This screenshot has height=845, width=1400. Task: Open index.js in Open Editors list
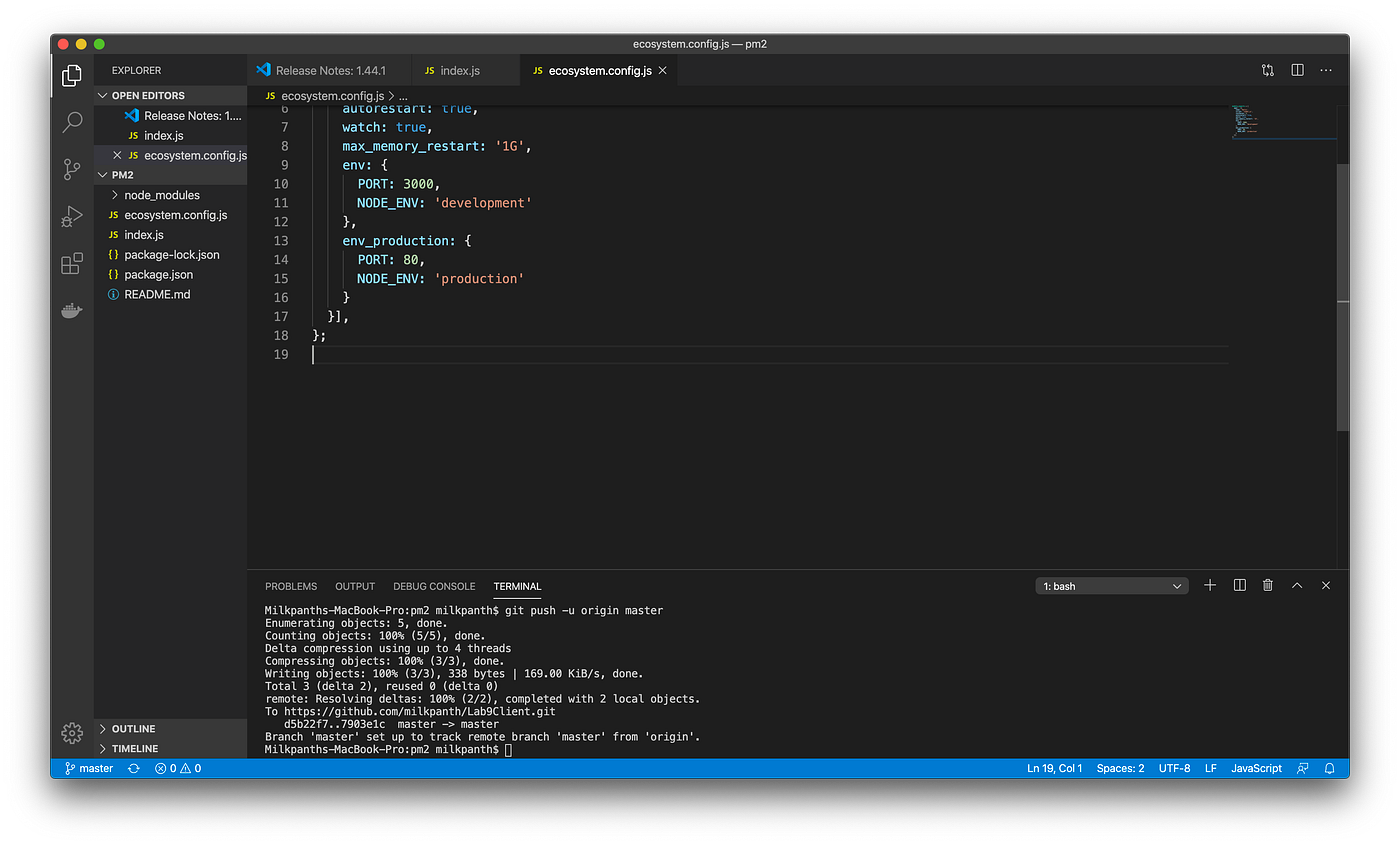[x=171, y=135]
